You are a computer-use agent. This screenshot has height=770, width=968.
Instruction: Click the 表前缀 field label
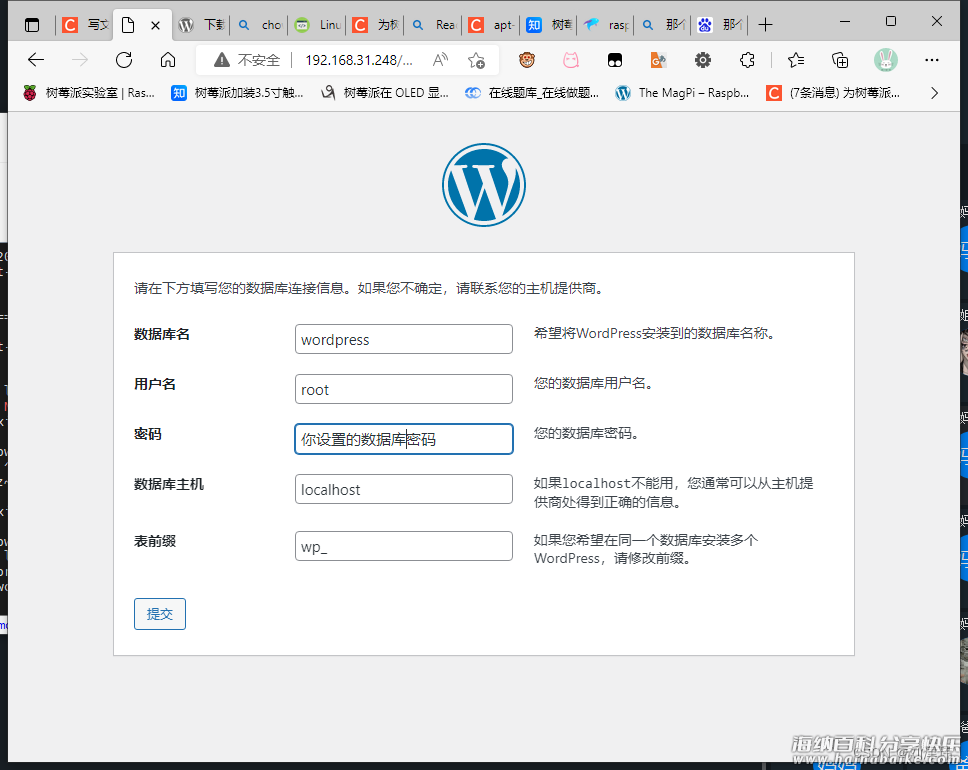[x=155, y=541]
